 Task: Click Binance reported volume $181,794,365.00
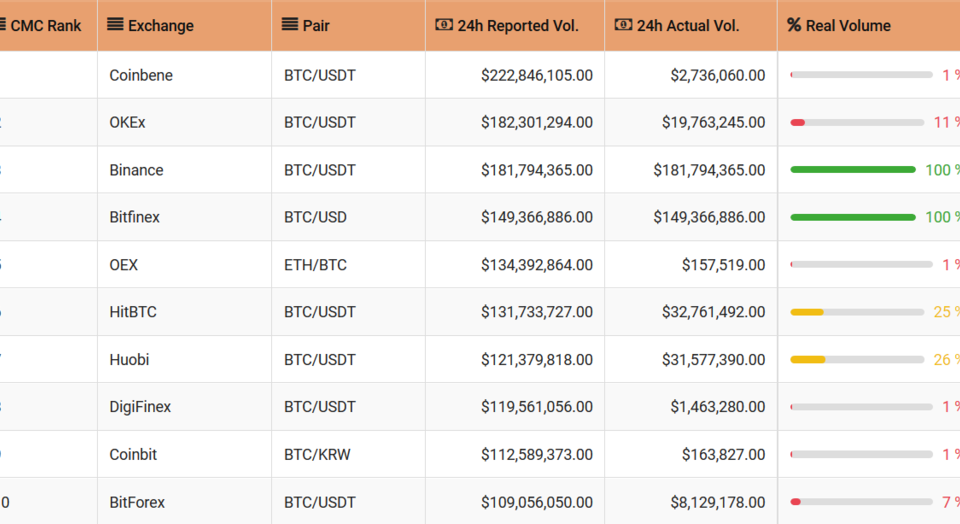[x=537, y=170]
